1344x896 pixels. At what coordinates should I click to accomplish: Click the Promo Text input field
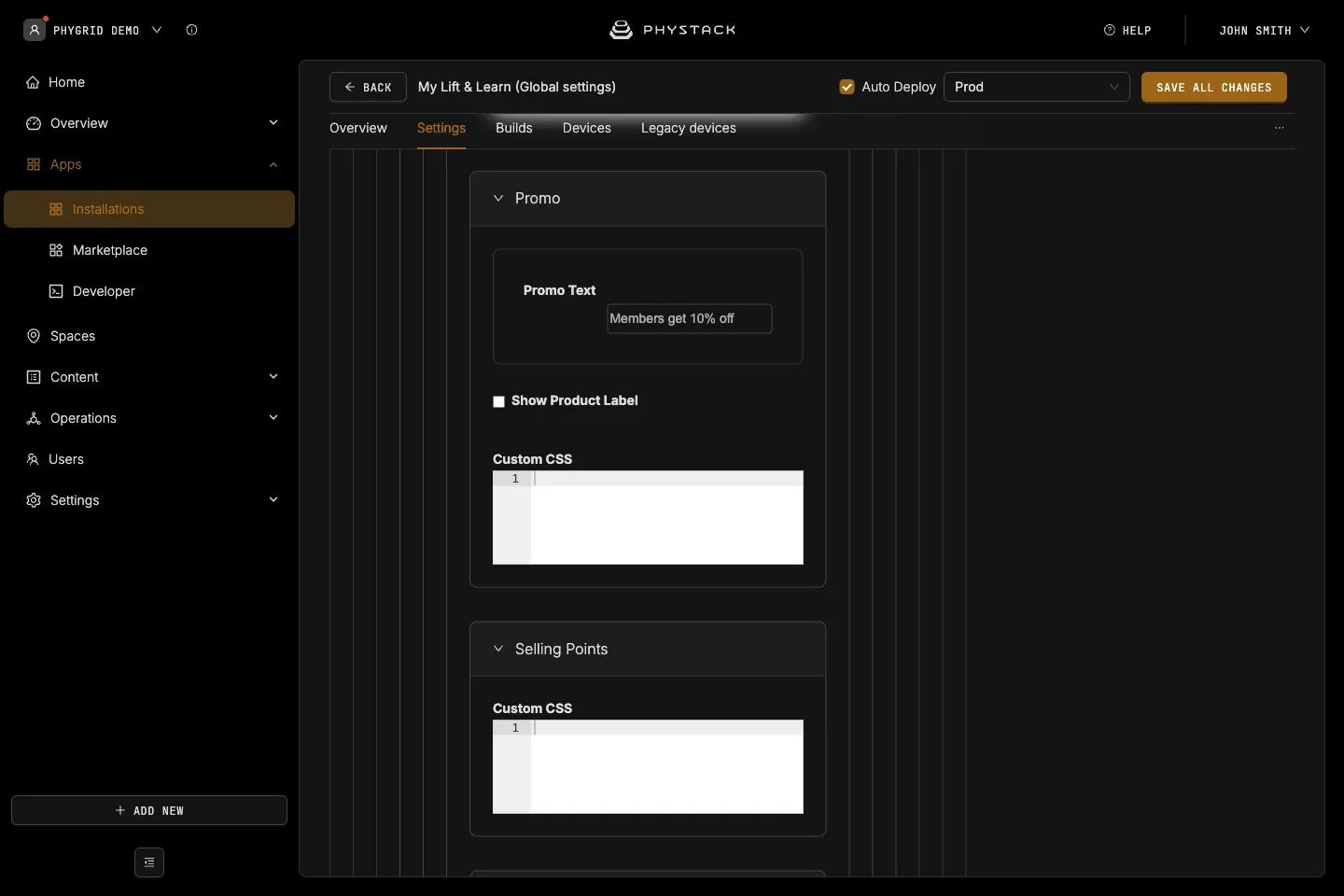click(x=690, y=318)
